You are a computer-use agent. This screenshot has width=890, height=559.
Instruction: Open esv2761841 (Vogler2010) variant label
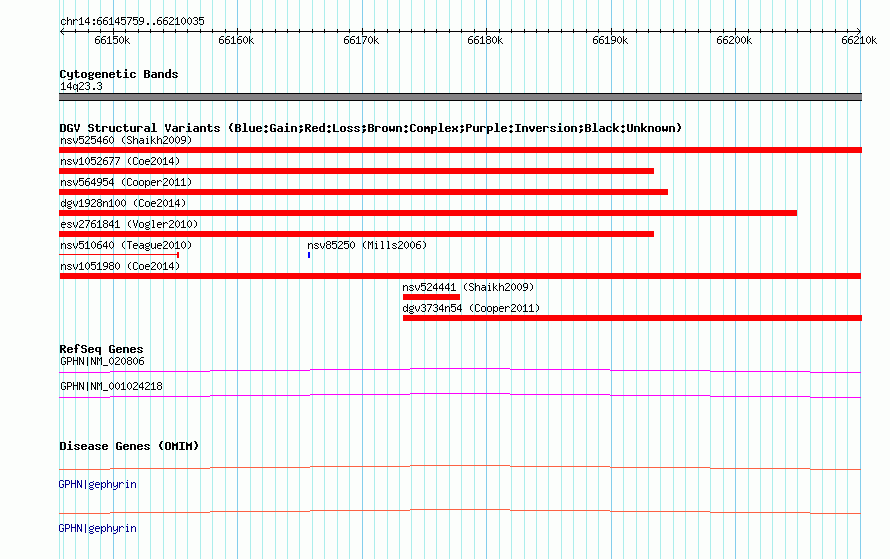[x=129, y=224]
